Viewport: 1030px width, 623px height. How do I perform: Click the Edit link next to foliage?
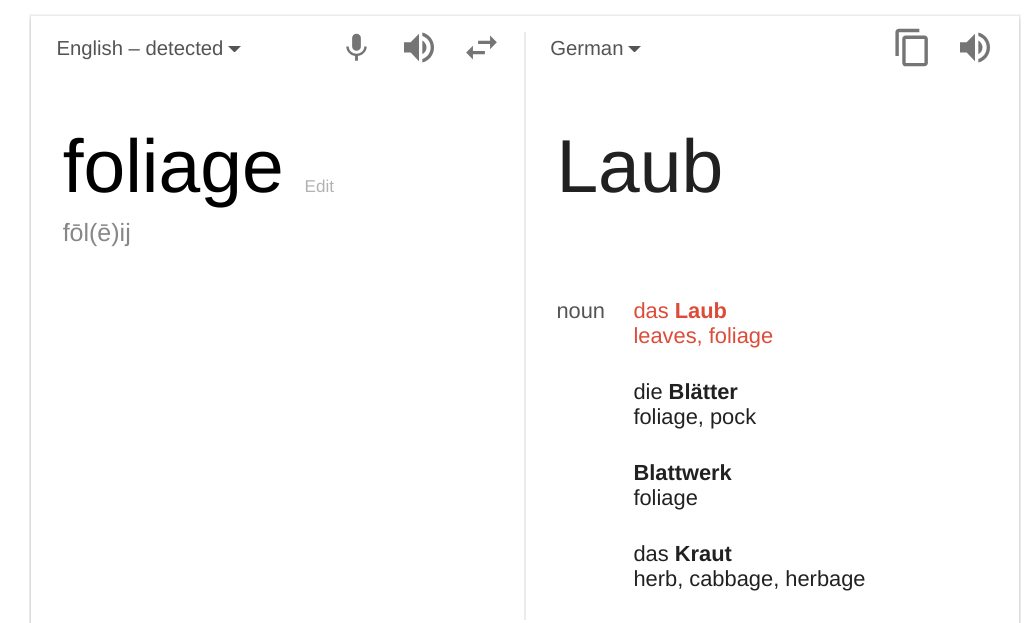click(x=319, y=187)
